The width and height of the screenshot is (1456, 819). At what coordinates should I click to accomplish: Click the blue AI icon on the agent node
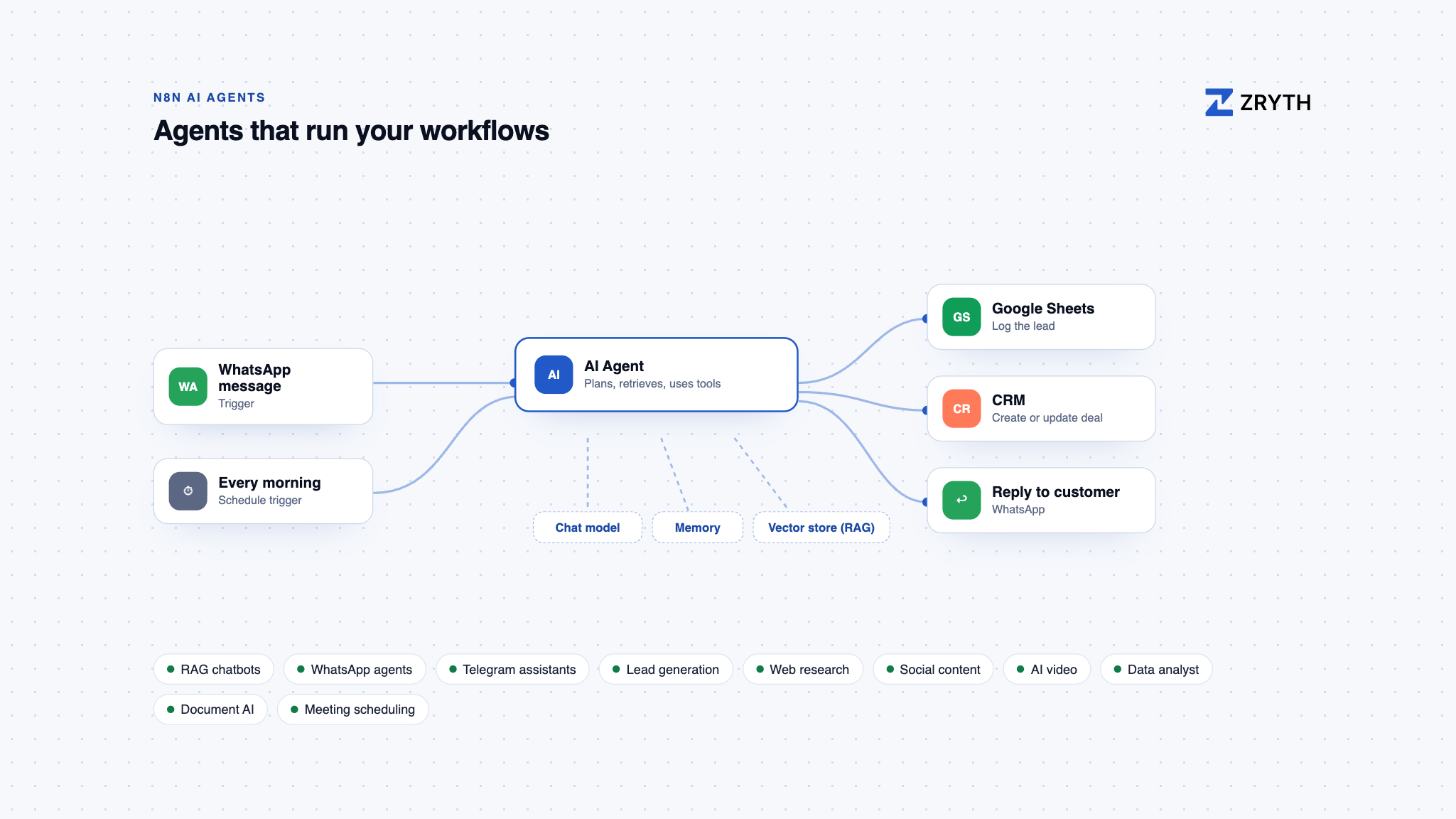click(554, 375)
